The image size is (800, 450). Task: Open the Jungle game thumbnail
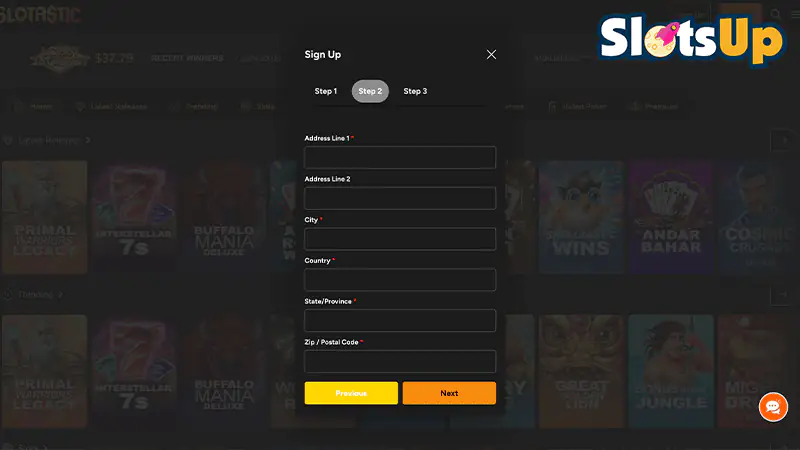671,371
